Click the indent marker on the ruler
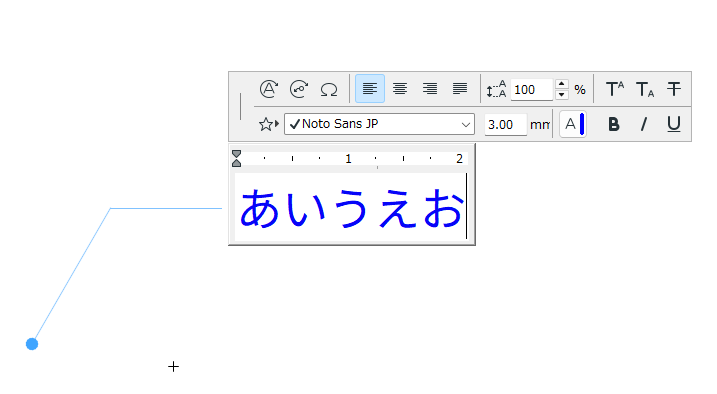This screenshot has width=717, height=394. click(236, 159)
